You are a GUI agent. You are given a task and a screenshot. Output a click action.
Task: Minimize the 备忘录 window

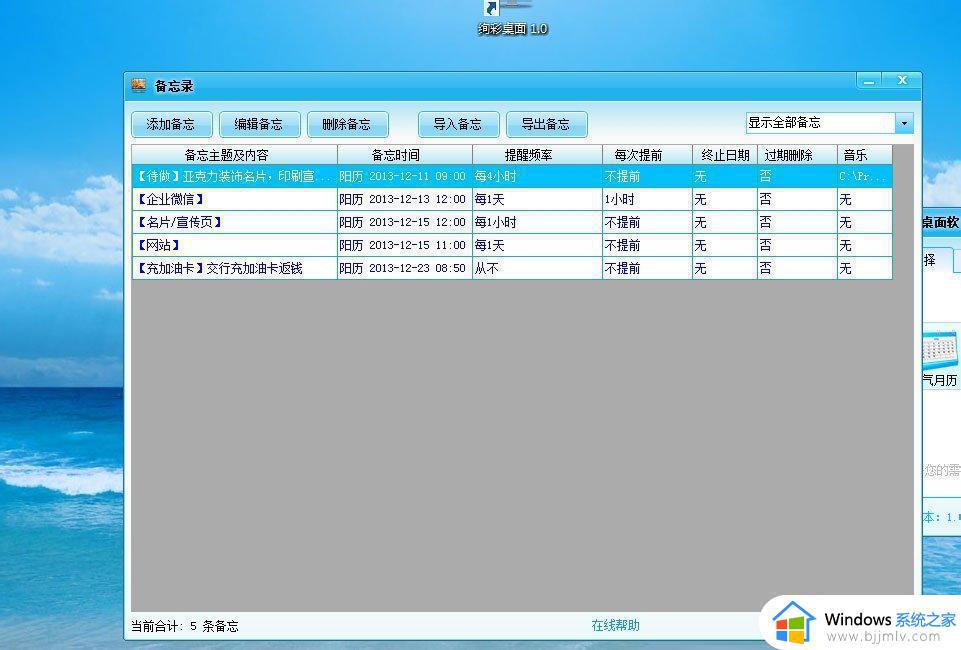[868, 80]
